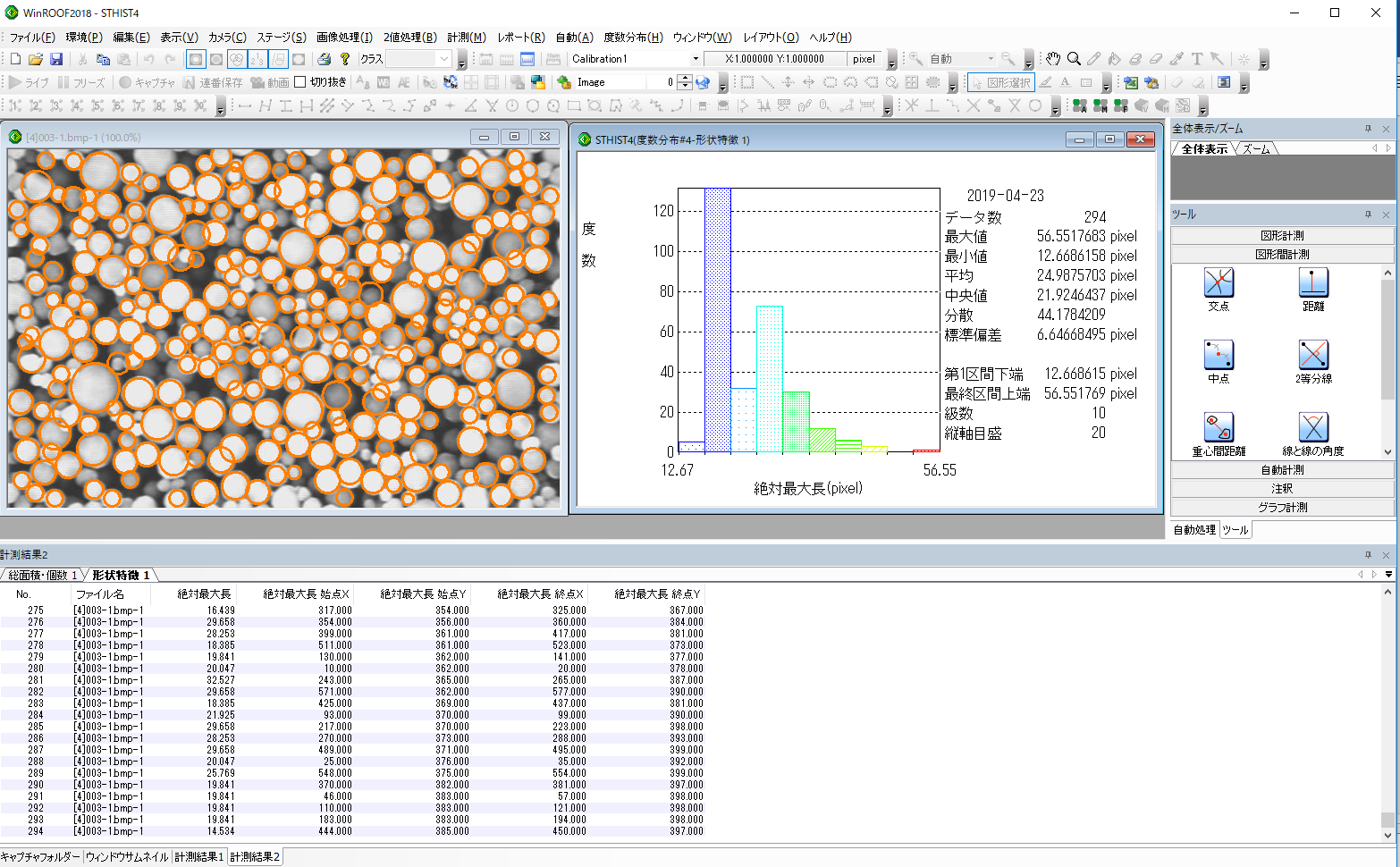Click the blue calibration scale icon
Image resolution: width=1400 pixels, height=867 pixels.
point(527,59)
